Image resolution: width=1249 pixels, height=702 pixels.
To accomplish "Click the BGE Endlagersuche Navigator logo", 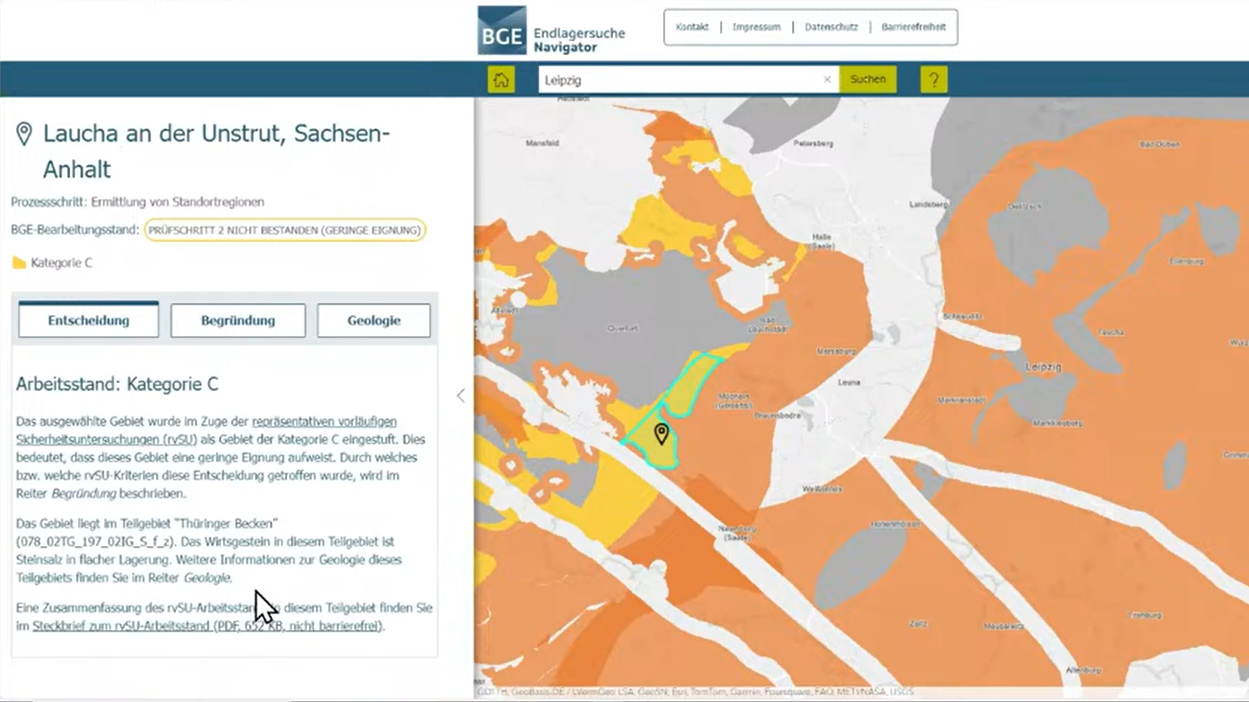I will [x=551, y=31].
